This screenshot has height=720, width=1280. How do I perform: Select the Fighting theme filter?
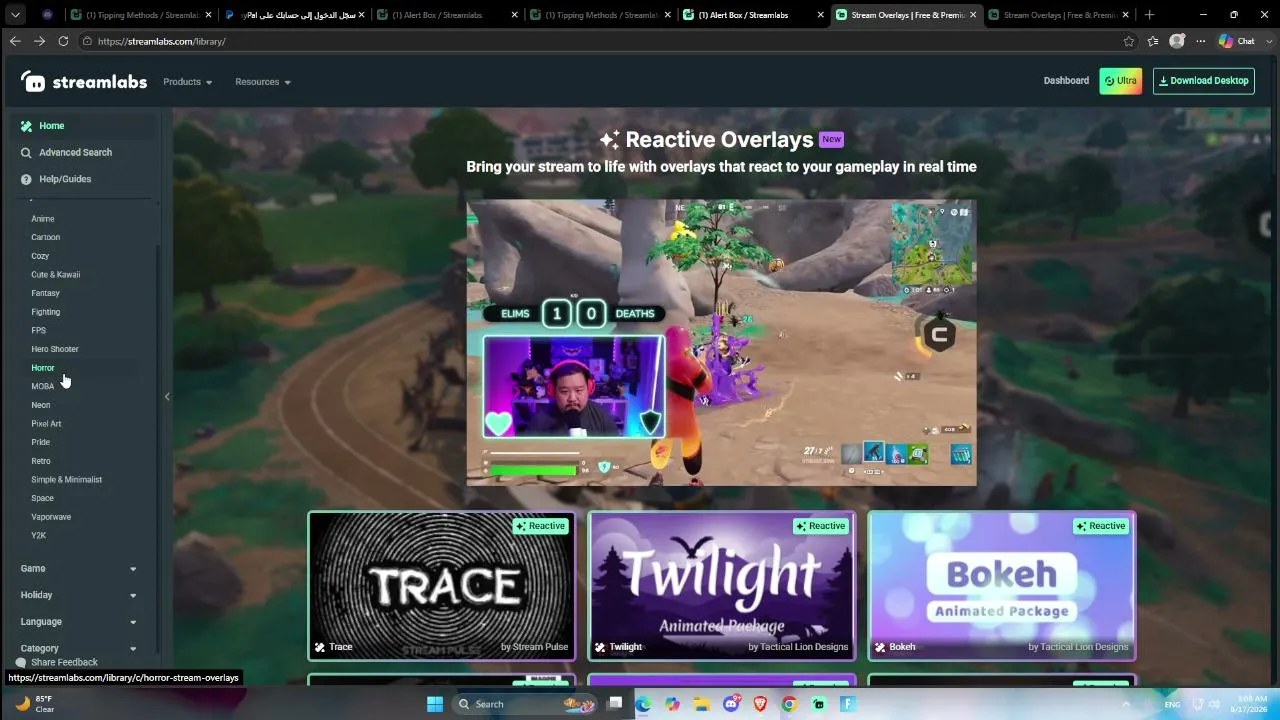point(45,312)
